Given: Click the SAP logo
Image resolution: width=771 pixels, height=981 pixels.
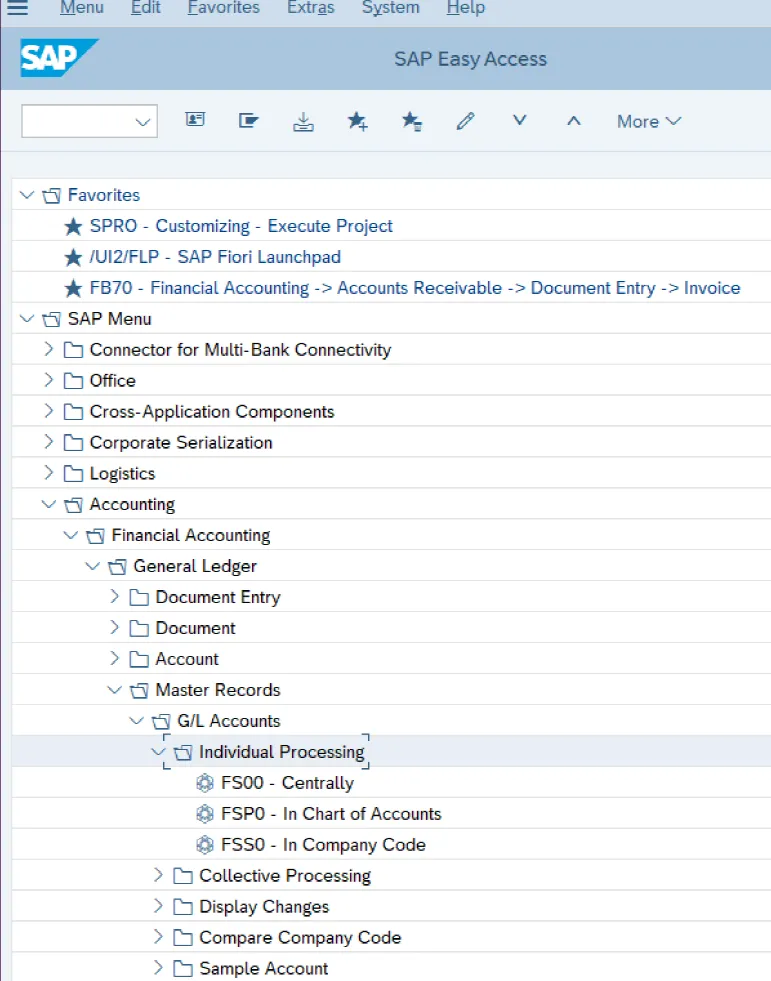Looking at the screenshot, I should 59,58.
